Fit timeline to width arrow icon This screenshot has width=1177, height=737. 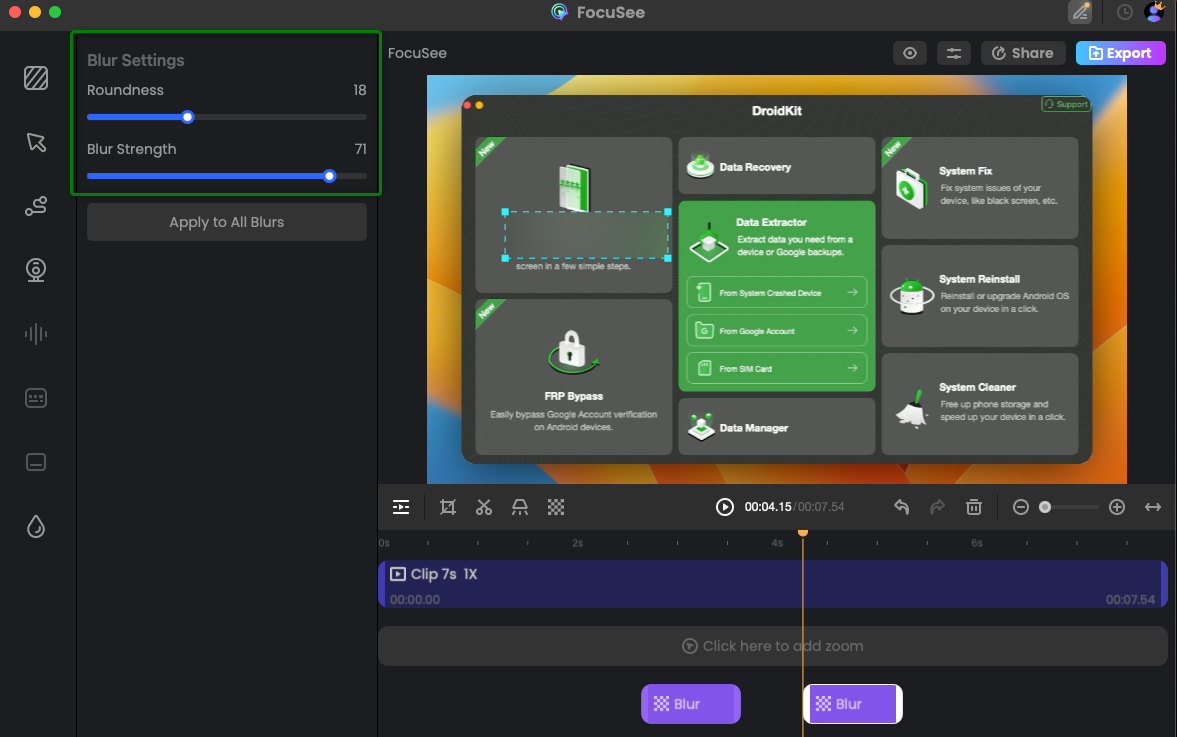pos(1153,507)
